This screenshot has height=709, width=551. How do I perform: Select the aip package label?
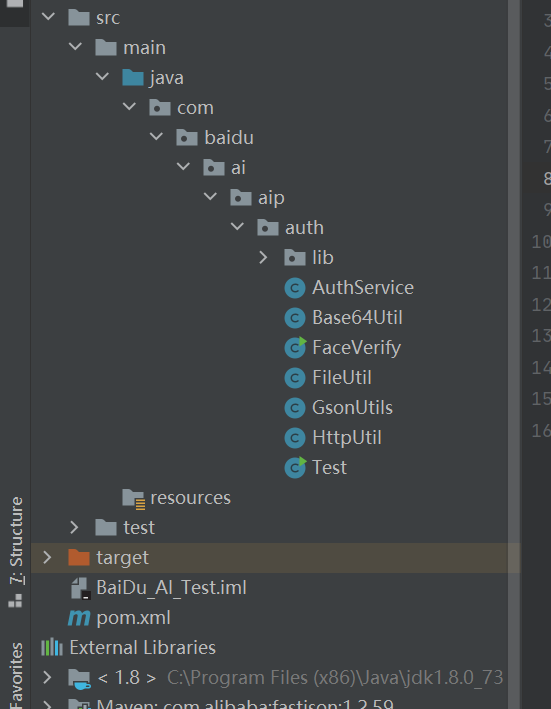point(271,198)
